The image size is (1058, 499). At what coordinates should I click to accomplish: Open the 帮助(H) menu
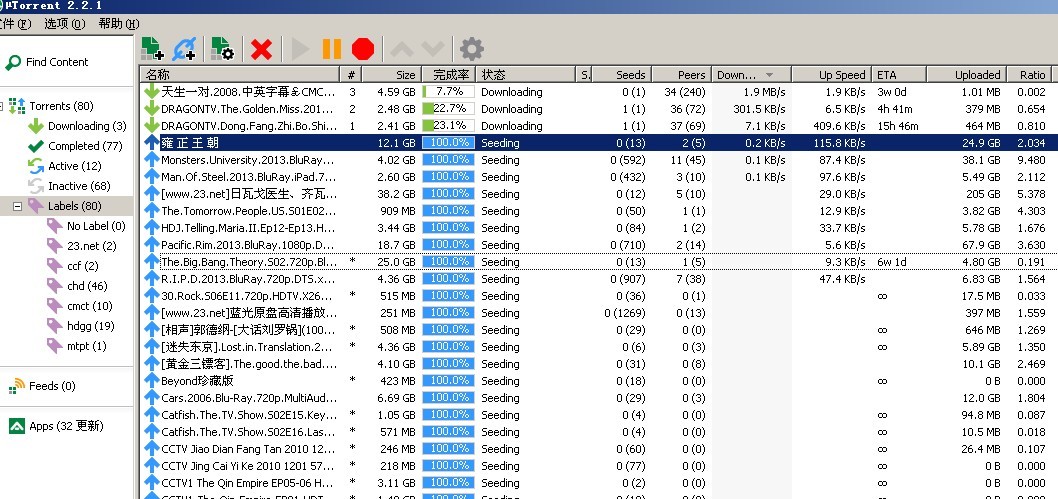pos(119,24)
